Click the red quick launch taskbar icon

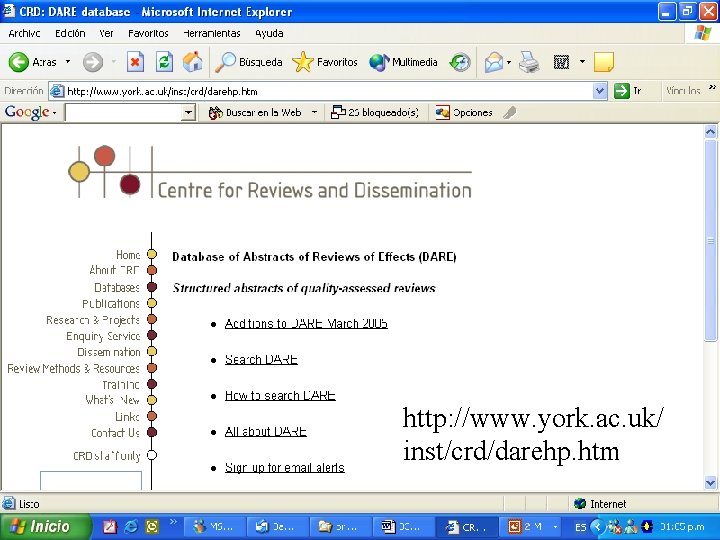(x=110, y=526)
